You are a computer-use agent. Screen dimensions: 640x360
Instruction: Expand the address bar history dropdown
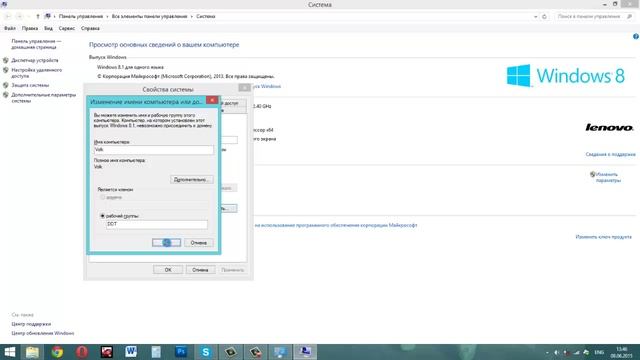click(535, 17)
